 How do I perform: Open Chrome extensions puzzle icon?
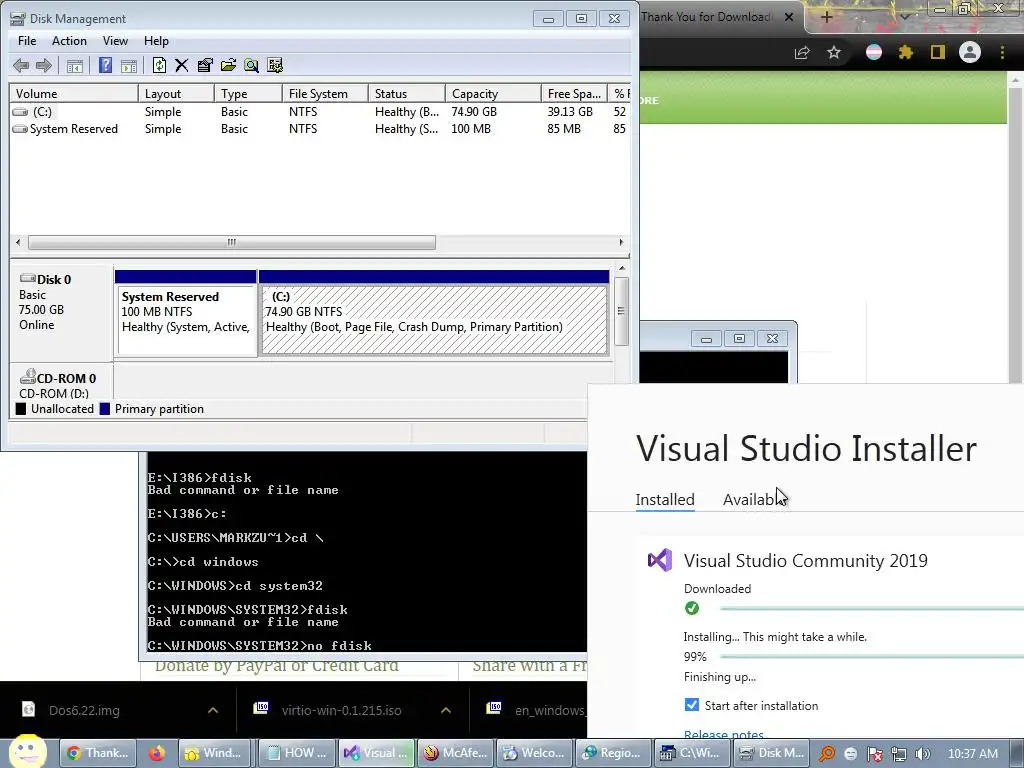(905, 52)
